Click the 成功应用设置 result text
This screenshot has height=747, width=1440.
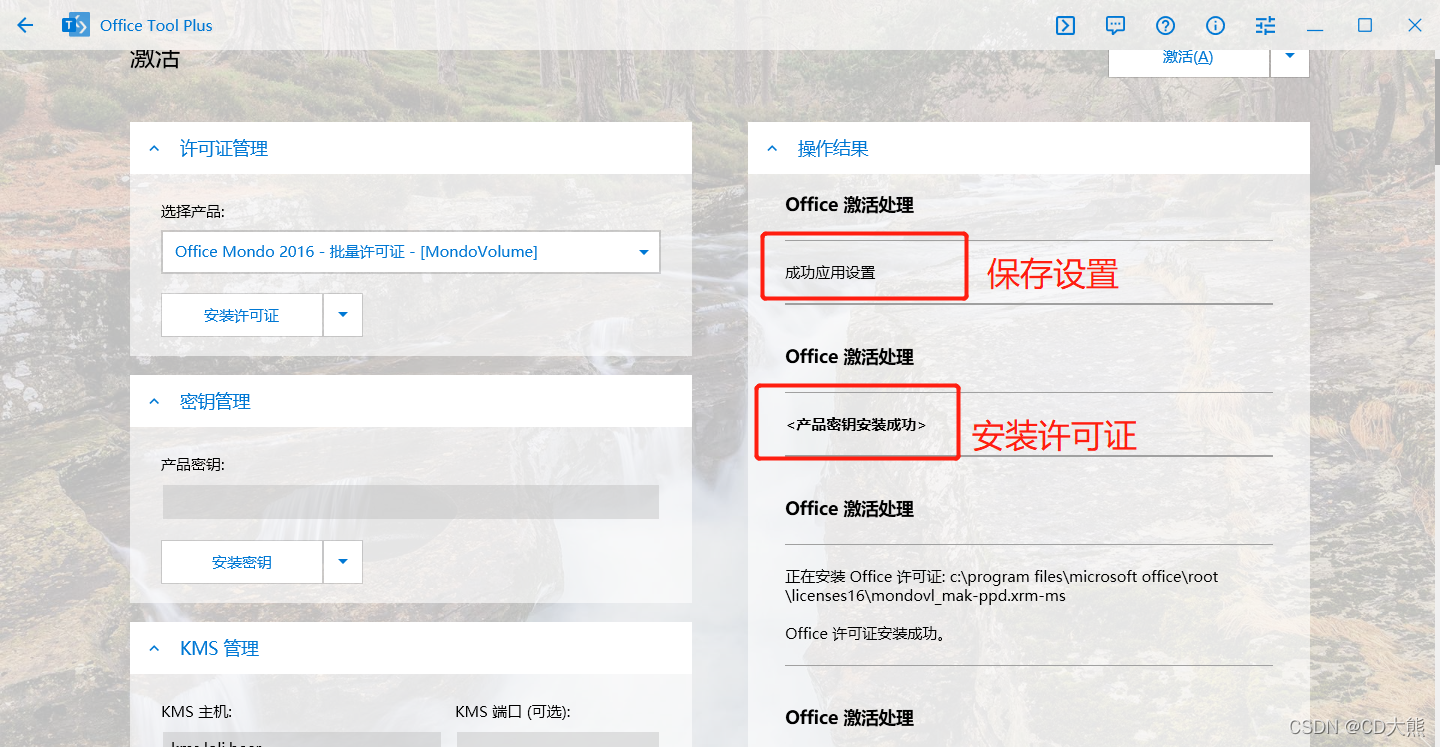click(830, 272)
